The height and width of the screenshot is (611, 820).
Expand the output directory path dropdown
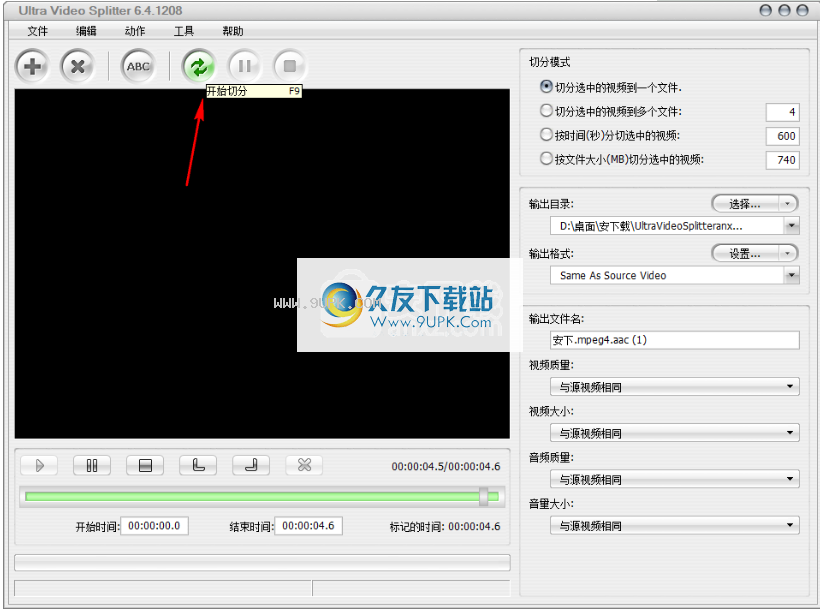792,226
